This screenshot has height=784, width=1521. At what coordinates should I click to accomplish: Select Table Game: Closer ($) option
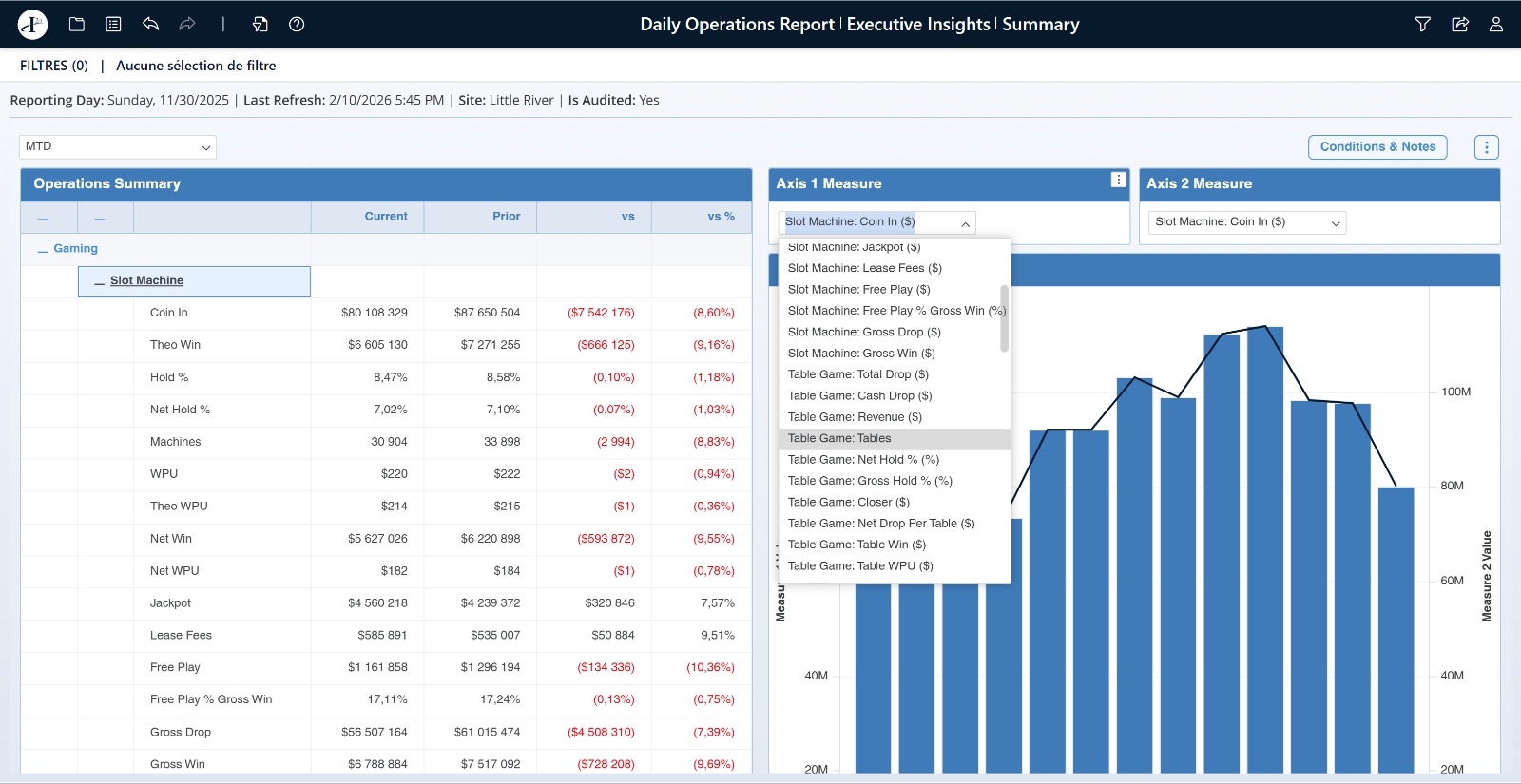(895, 502)
